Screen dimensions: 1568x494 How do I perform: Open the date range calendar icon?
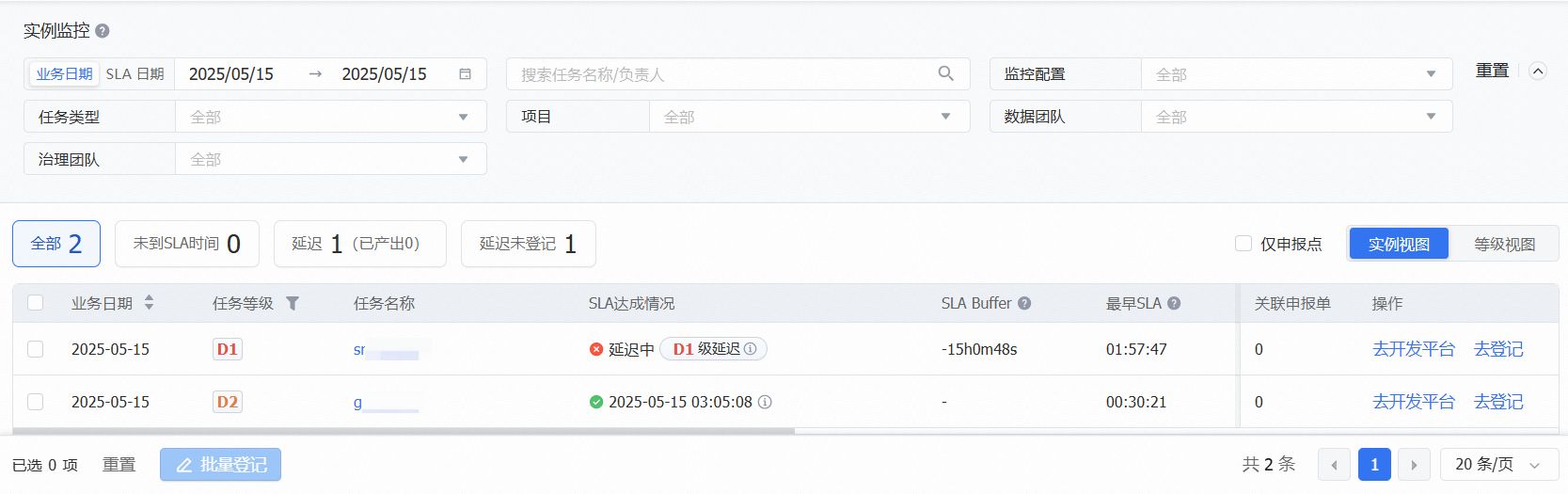(x=465, y=74)
